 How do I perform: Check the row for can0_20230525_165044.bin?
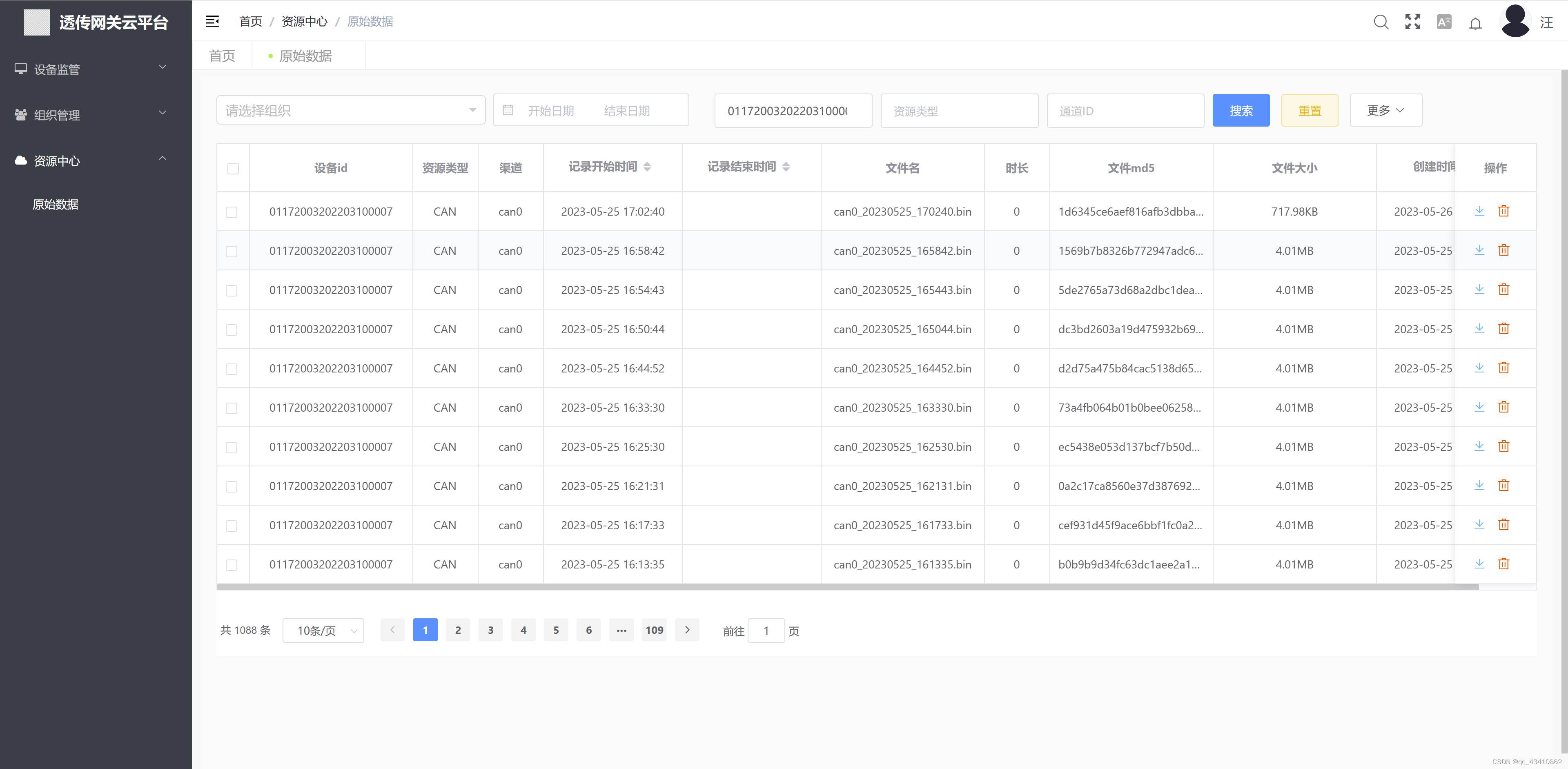(231, 330)
